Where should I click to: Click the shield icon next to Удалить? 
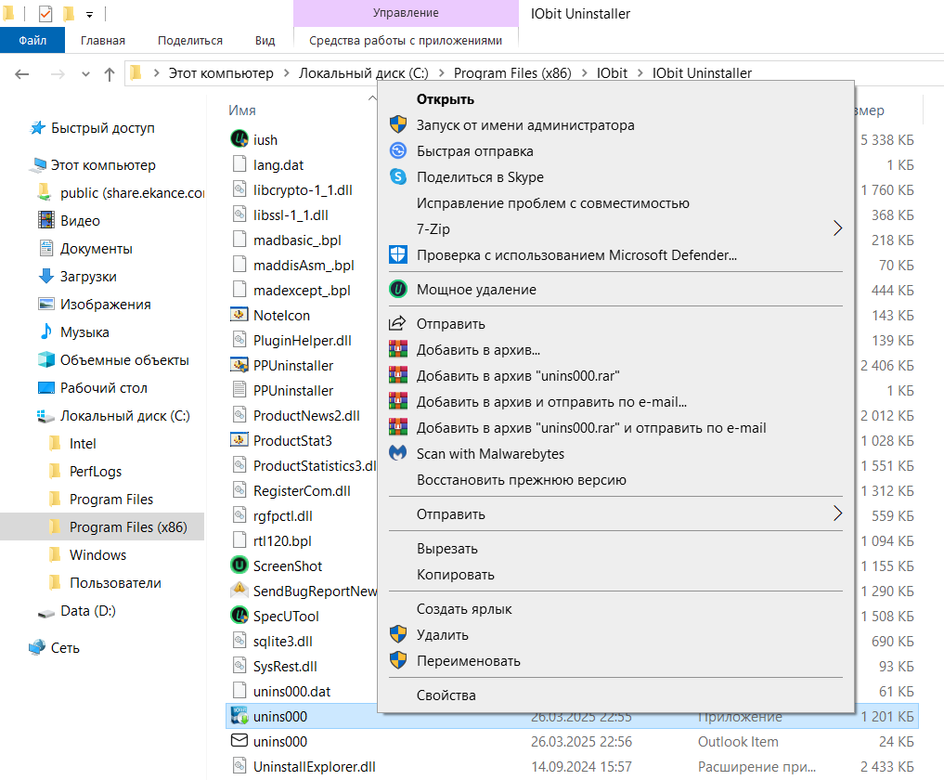tap(398, 634)
